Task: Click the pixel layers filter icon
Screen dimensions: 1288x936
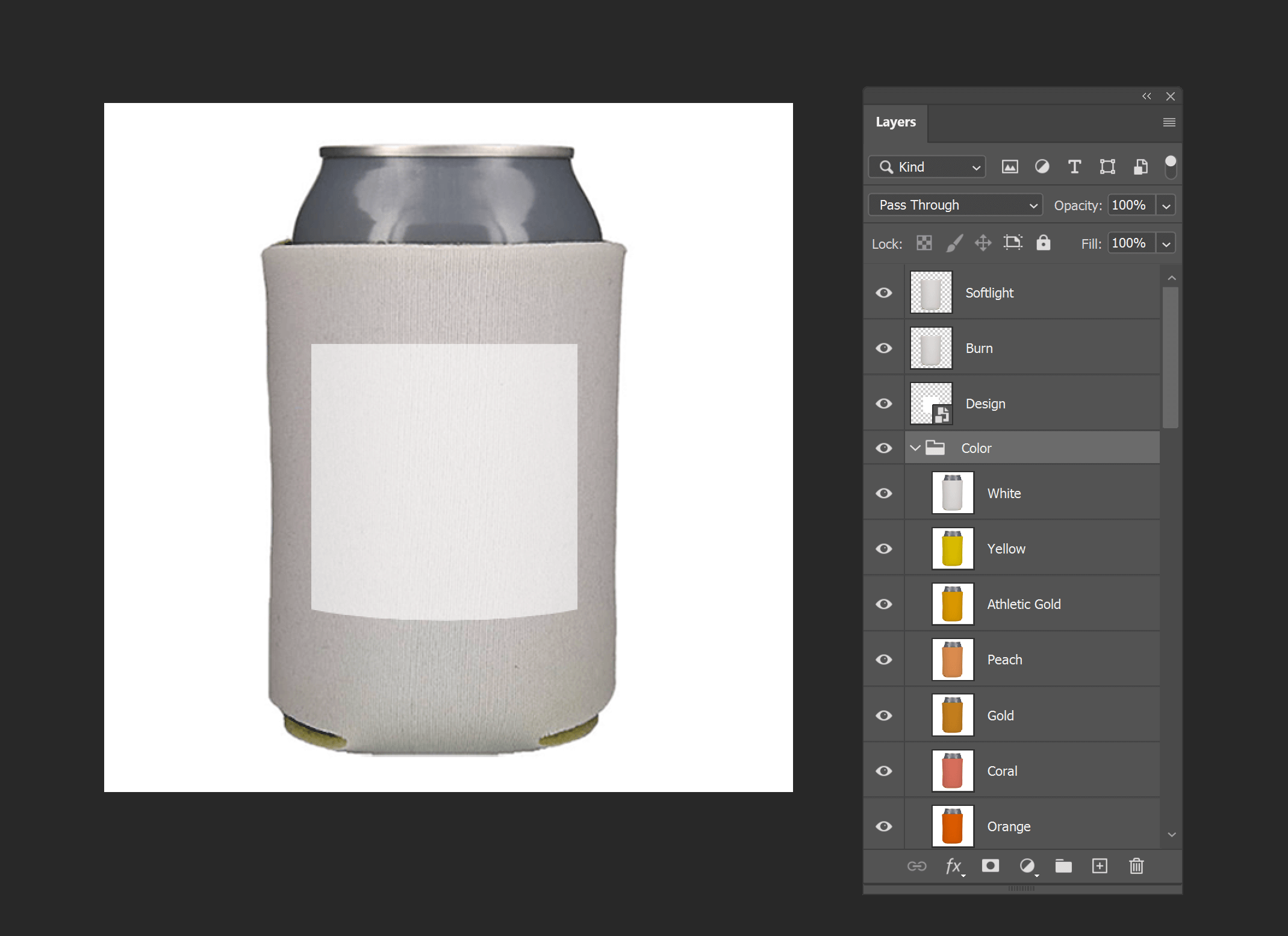Action: pyautogui.click(x=1010, y=167)
